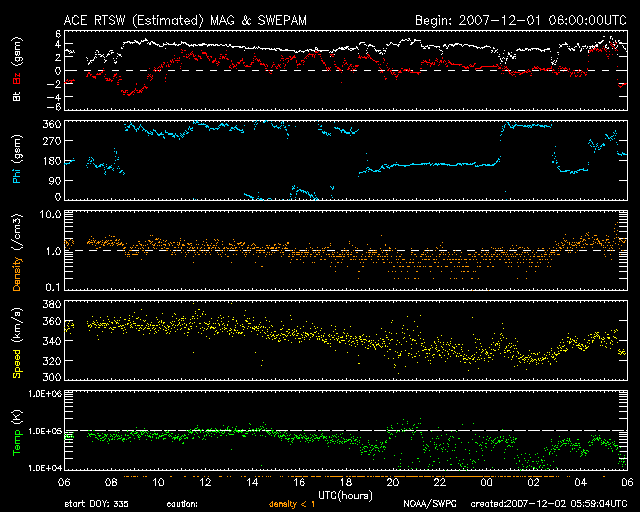640x512 pixels.
Task: Click the '20' hour tick label
Action: (x=393, y=482)
